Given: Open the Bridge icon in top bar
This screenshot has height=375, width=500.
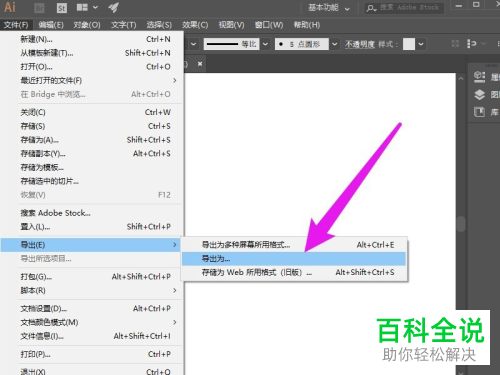Looking at the screenshot, I should point(39,7).
